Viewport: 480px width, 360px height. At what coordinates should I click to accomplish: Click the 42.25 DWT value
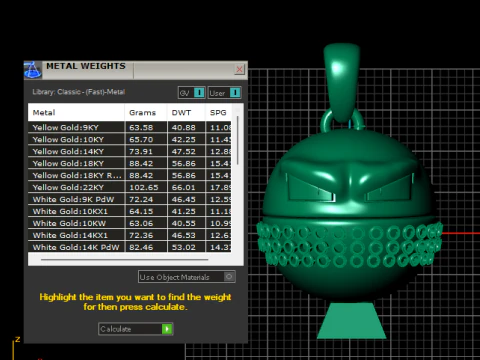[184, 140]
